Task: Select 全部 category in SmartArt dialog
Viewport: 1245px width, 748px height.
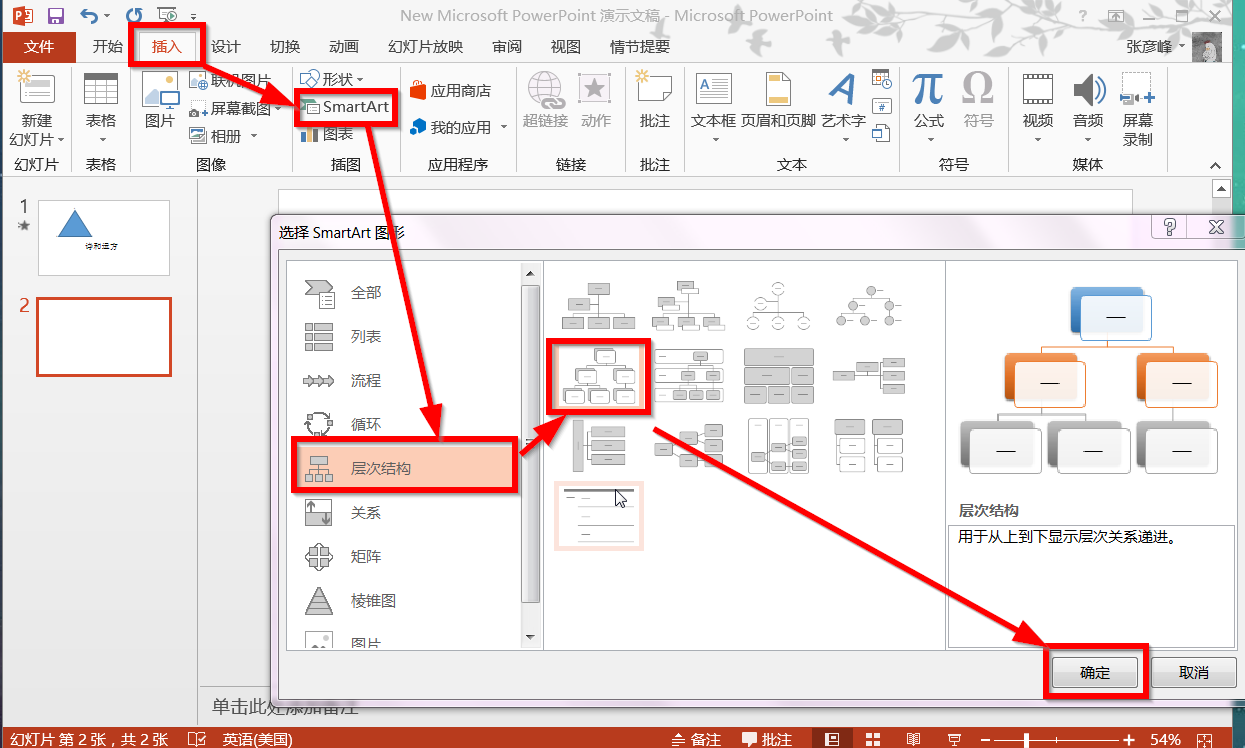Action: pyautogui.click(x=404, y=293)
